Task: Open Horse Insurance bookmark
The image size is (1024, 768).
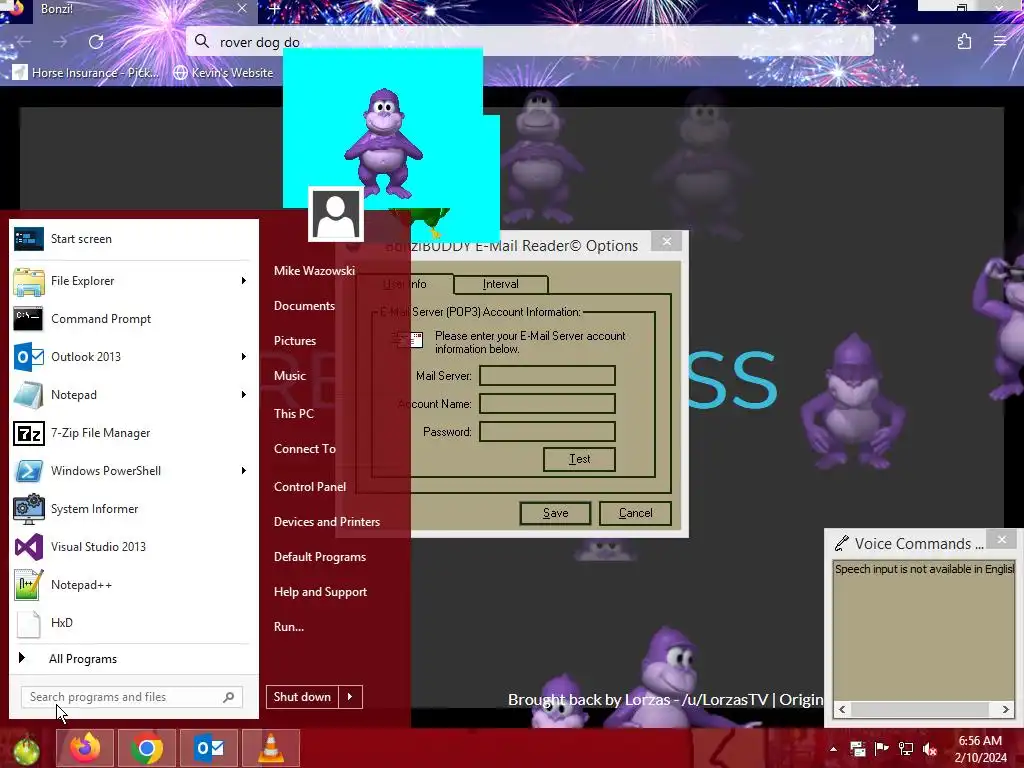Action: 86,72
